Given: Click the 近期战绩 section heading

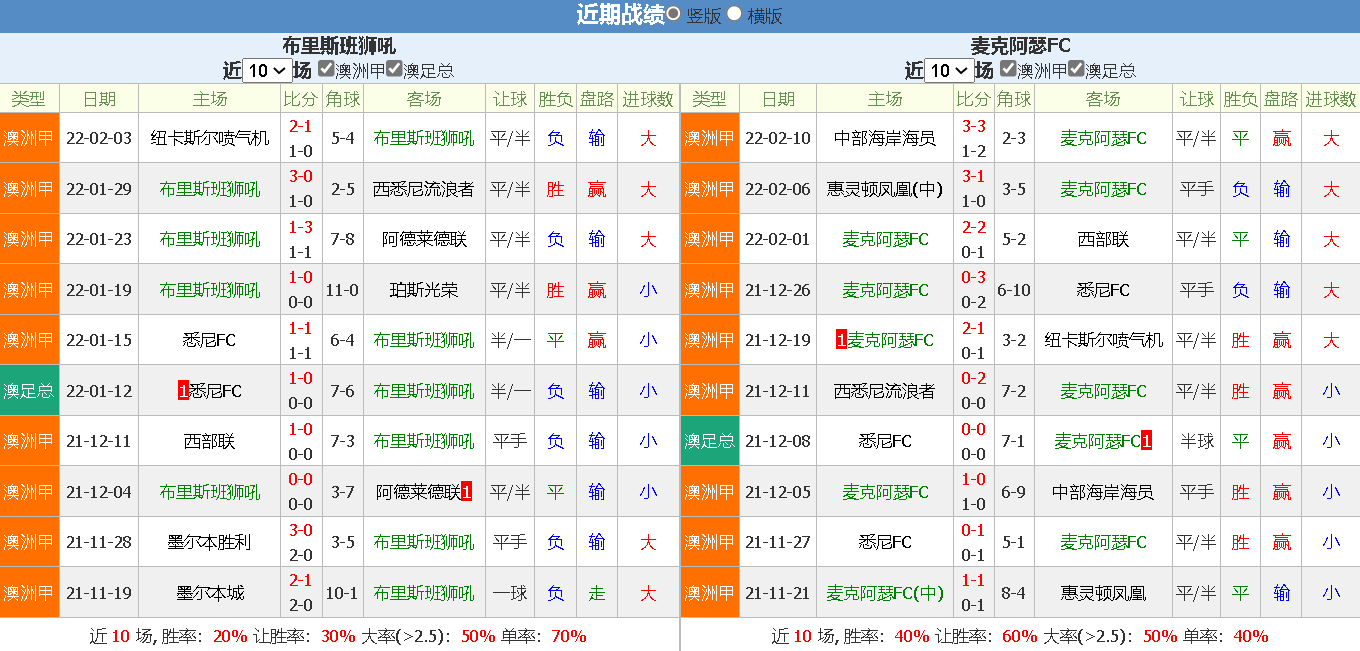Looking at the screenshot, I should click(x=620, y=15).
